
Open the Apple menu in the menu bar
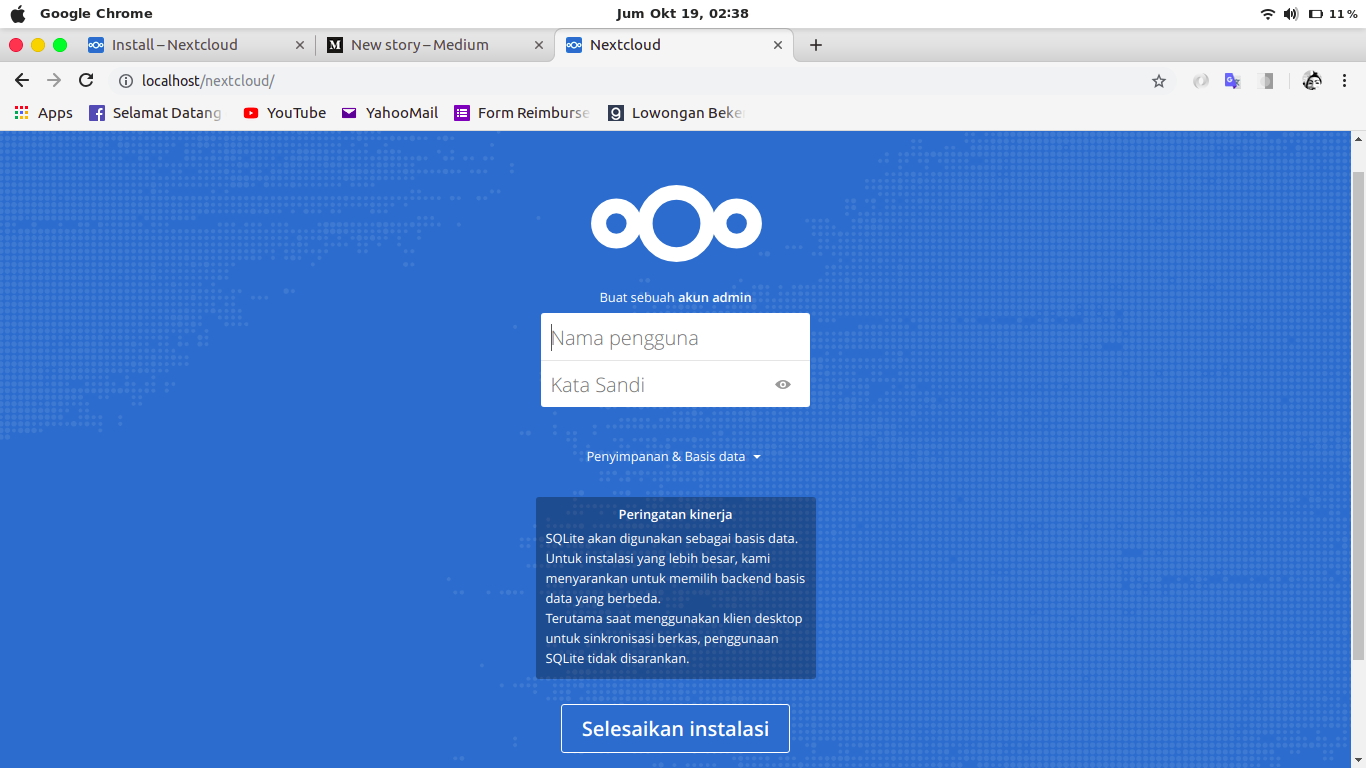[18, 14]
